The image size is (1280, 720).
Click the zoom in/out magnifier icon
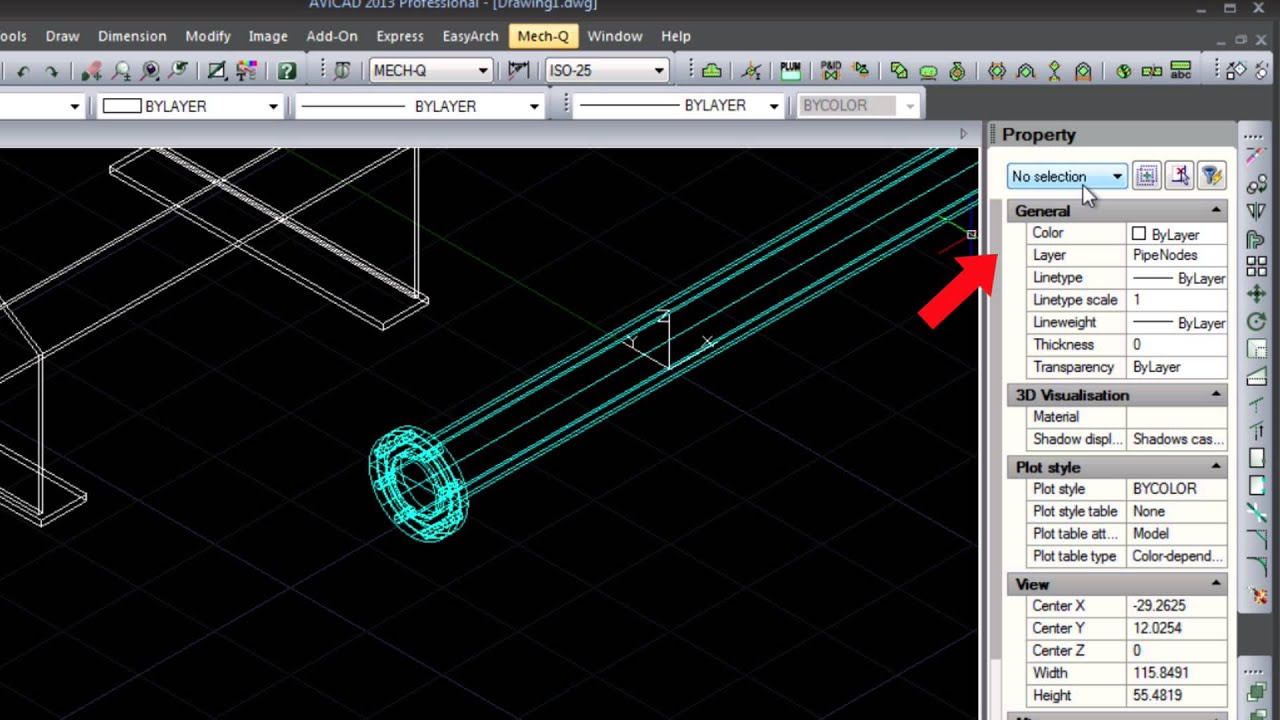(122, 71)
